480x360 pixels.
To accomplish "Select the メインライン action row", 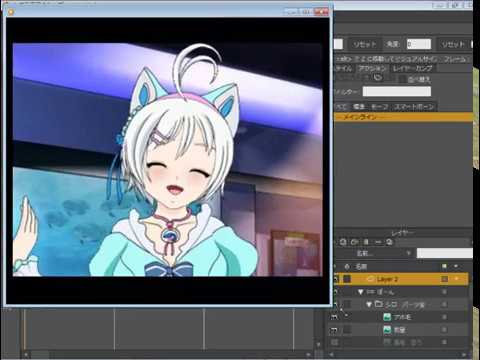I will (x=403, y=117).
